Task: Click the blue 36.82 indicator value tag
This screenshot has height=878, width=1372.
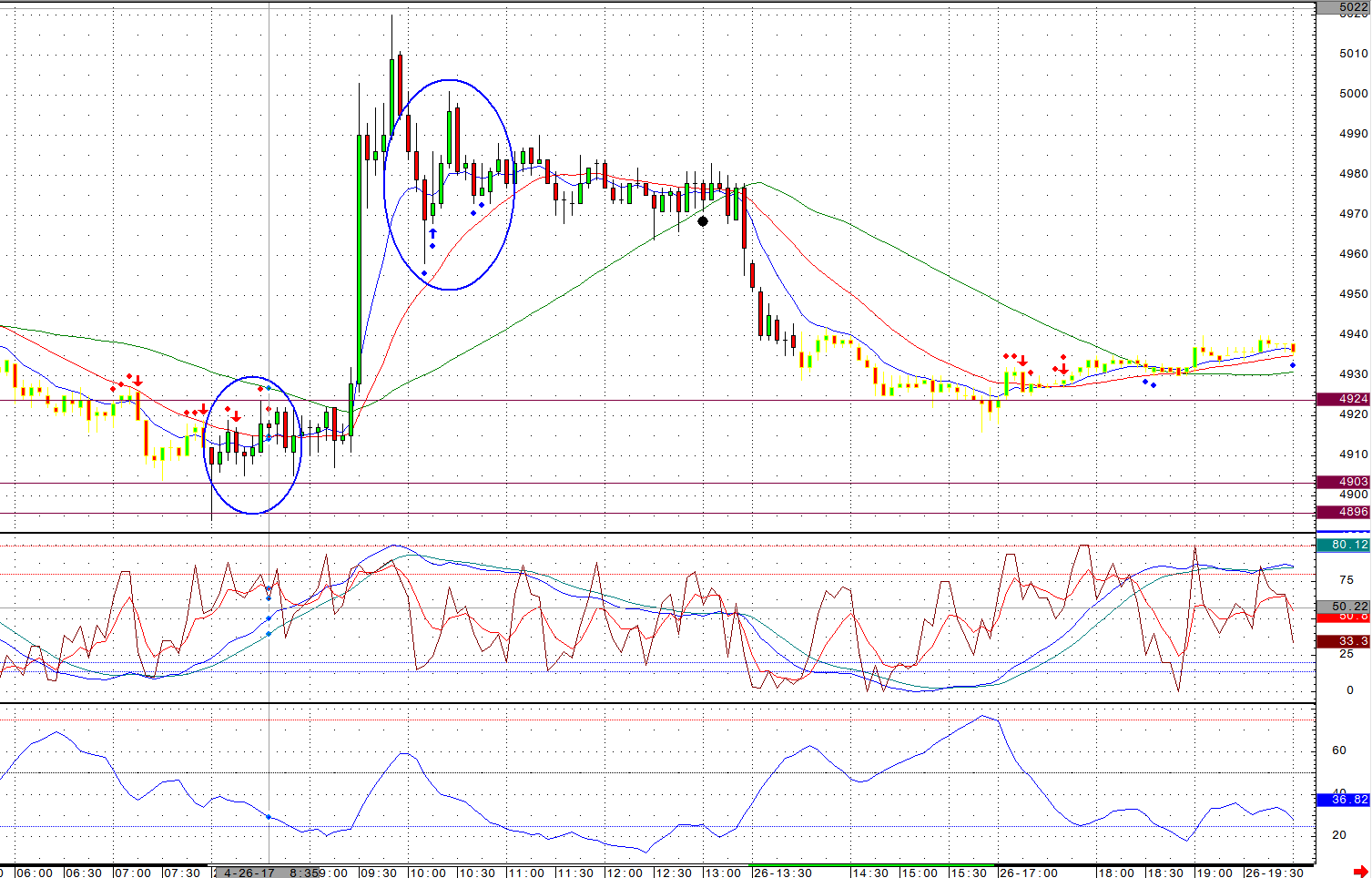Action: click(x=1343, y=800)
